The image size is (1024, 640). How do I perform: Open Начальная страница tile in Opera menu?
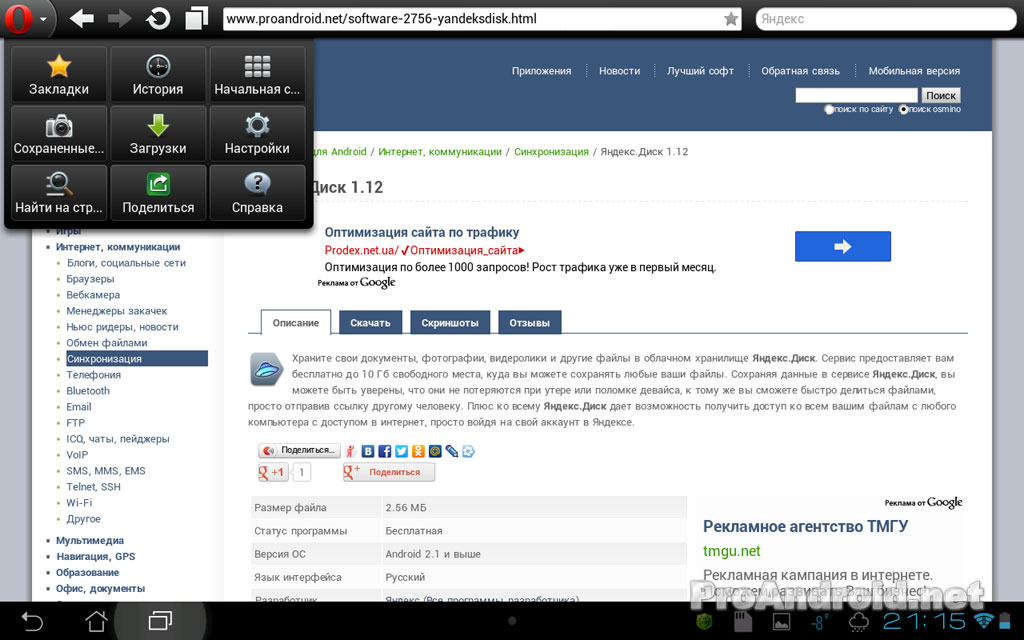tap(257, 74)
